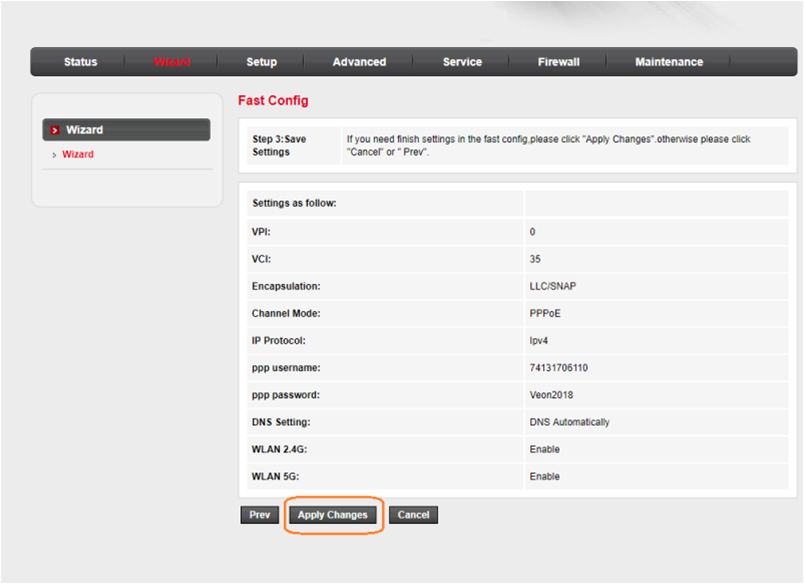Select the Wizard tab in navigation bar

click(x=172, y=62)
